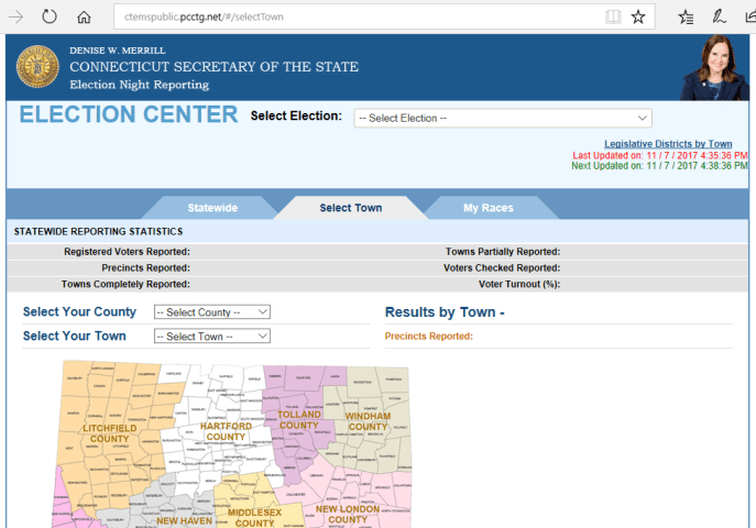Click the Next Updated on timestamp
Image resolution: width=756 pixels, height=528 pixels.
(659, 166)
